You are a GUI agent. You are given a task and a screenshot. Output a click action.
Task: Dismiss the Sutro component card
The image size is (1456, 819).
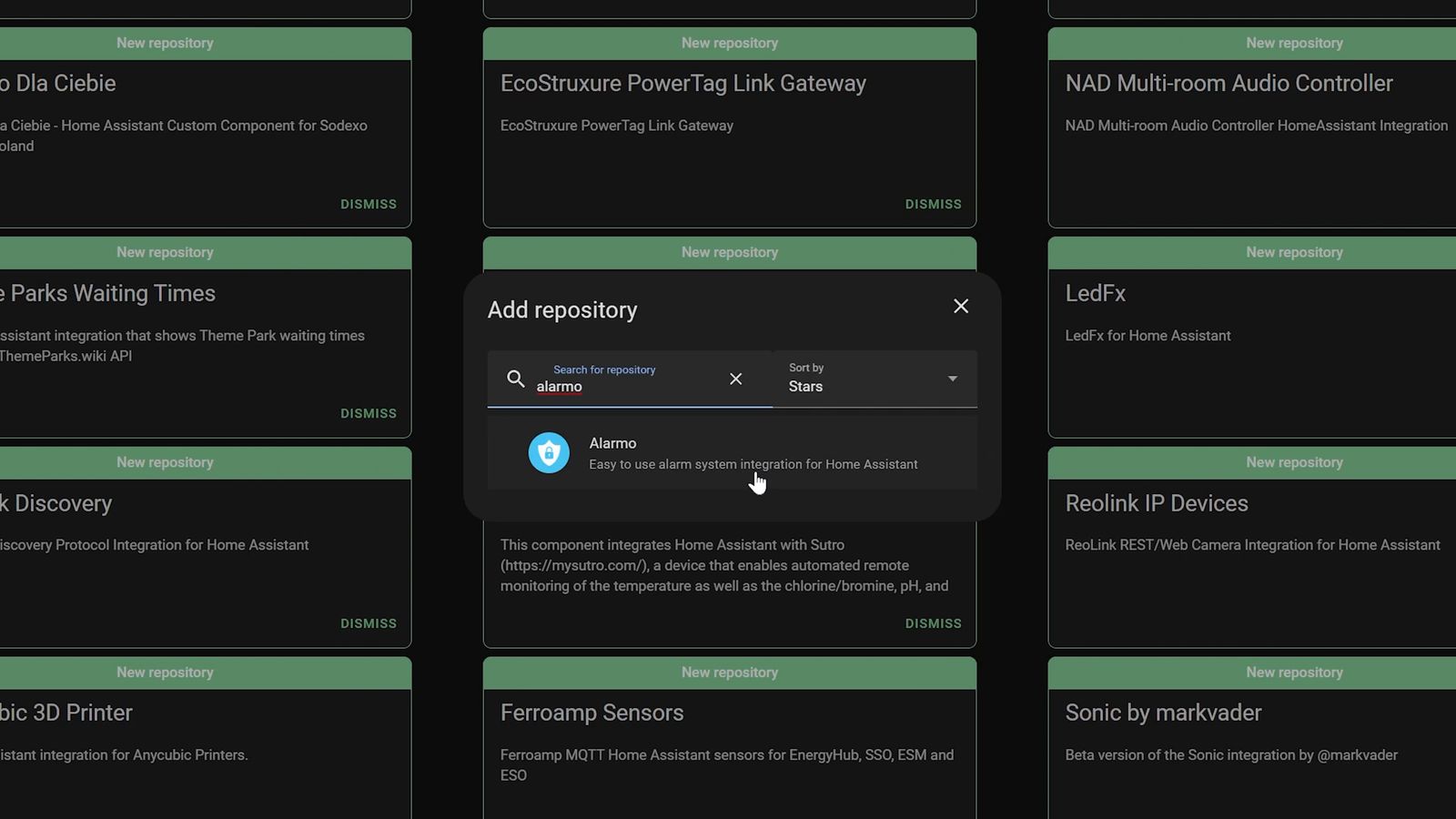tap(933, 623)
